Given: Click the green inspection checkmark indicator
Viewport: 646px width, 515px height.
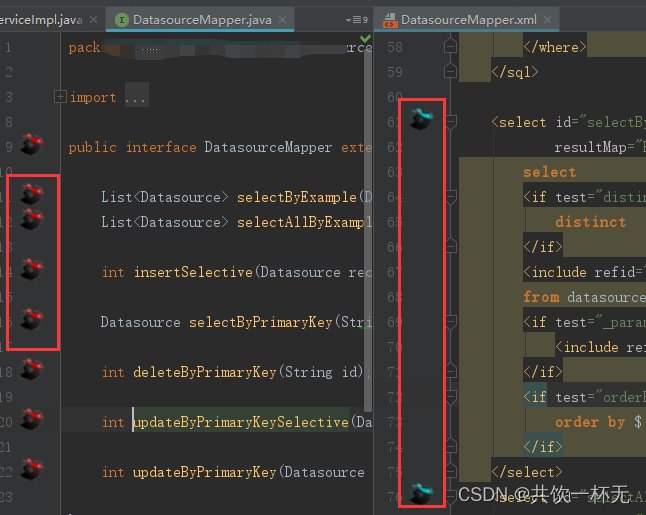Looking at the screenshot, I should pos(365,39).
